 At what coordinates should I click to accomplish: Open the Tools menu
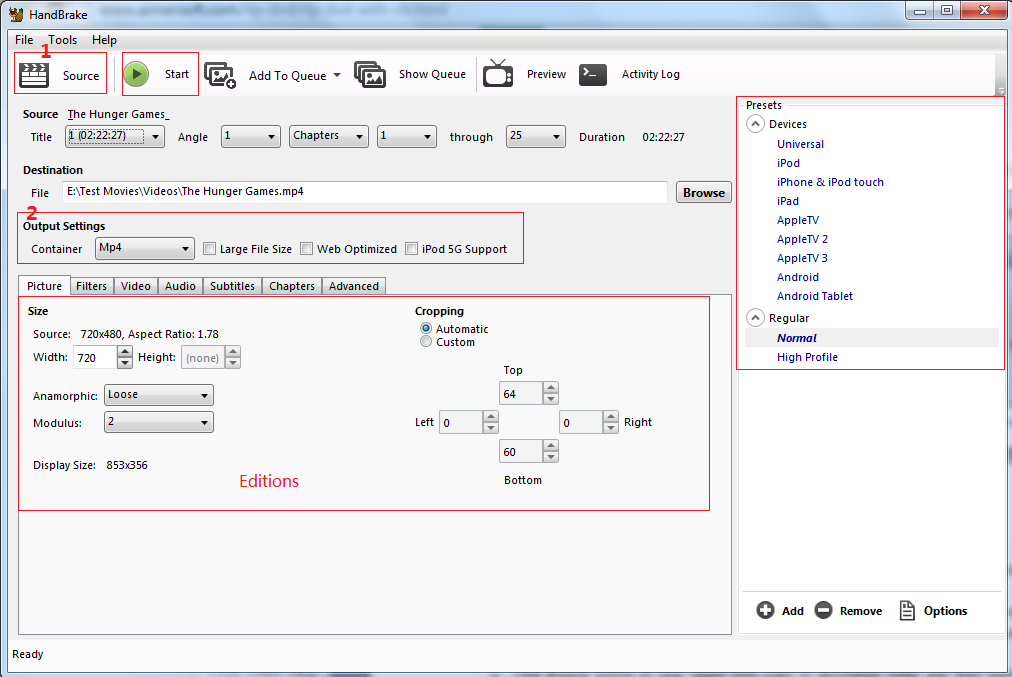(62, 40)
